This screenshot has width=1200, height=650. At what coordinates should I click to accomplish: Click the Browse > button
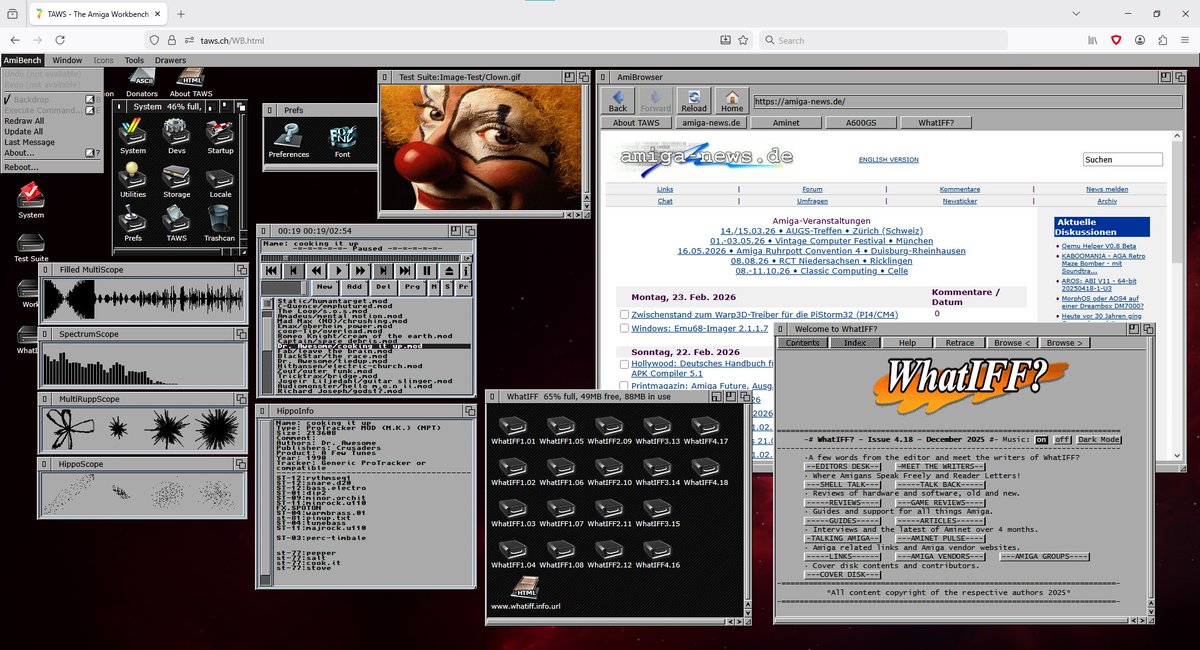point(1063,343)
